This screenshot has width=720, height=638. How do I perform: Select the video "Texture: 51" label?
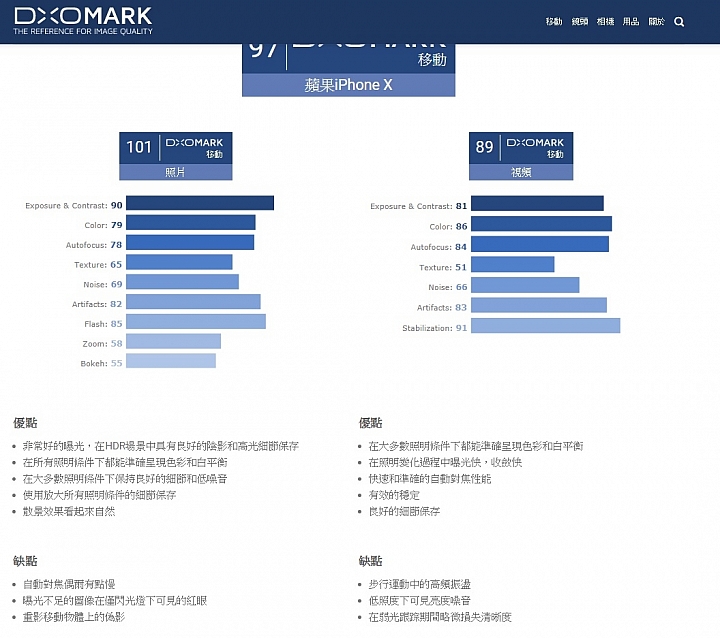pyautogui.click(x=443, y=267)
